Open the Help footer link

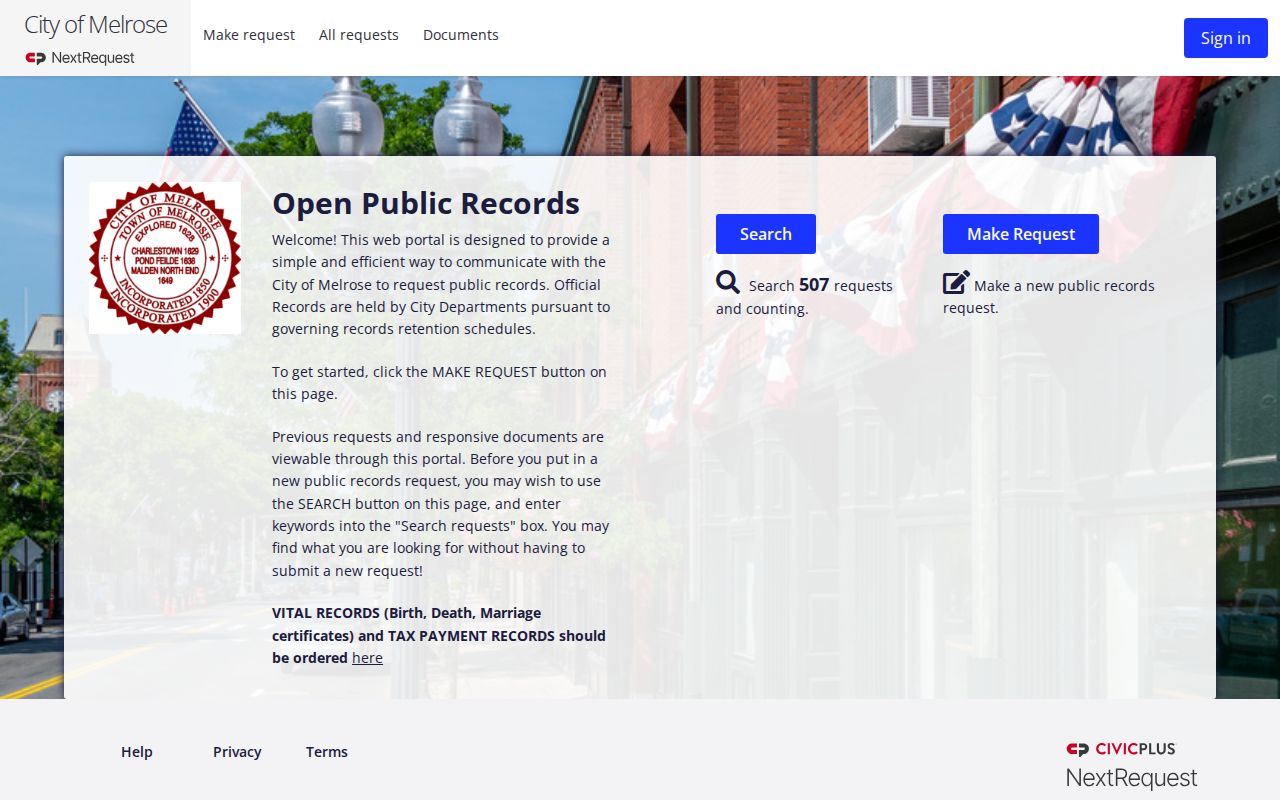pos(137,752)
